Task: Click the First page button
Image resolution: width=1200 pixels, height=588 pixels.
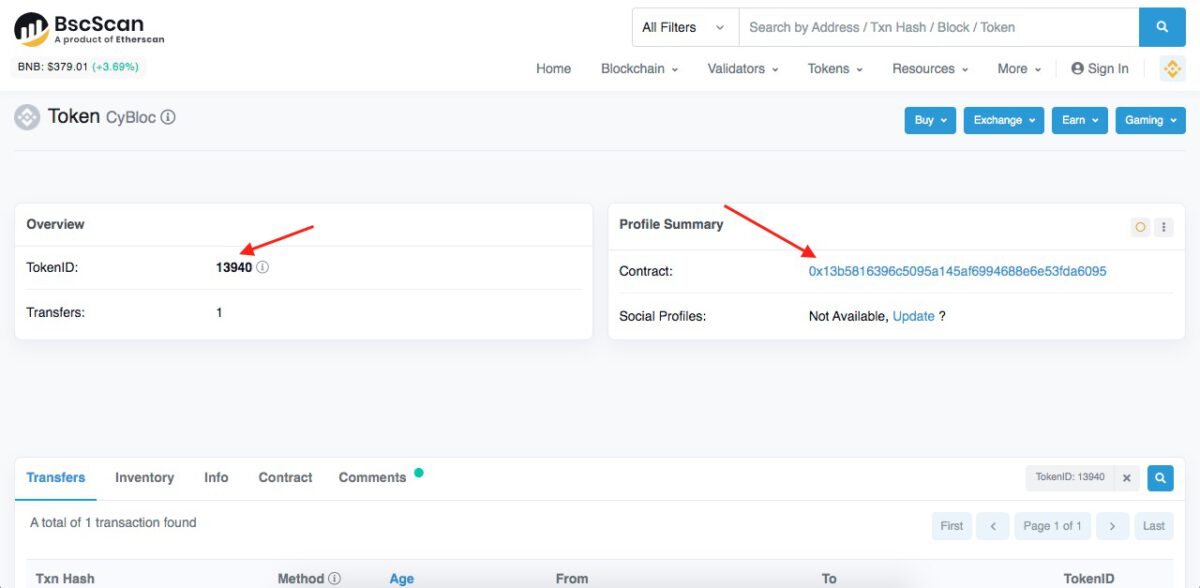Action: (x=952, y=526)
